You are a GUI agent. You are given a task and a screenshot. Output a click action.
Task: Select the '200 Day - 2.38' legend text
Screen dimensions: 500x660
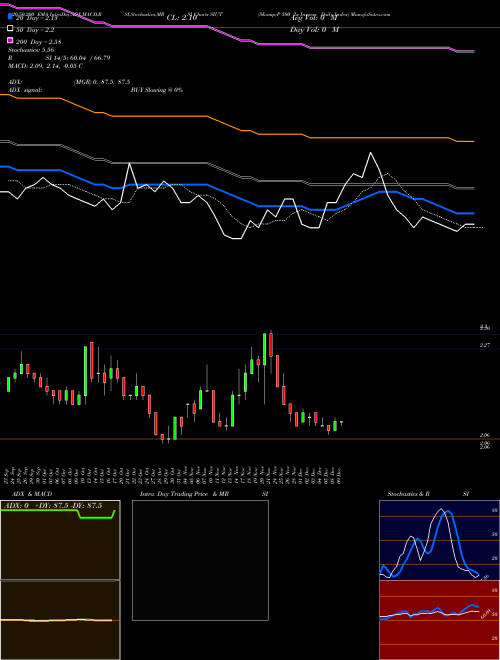(38, 42)
